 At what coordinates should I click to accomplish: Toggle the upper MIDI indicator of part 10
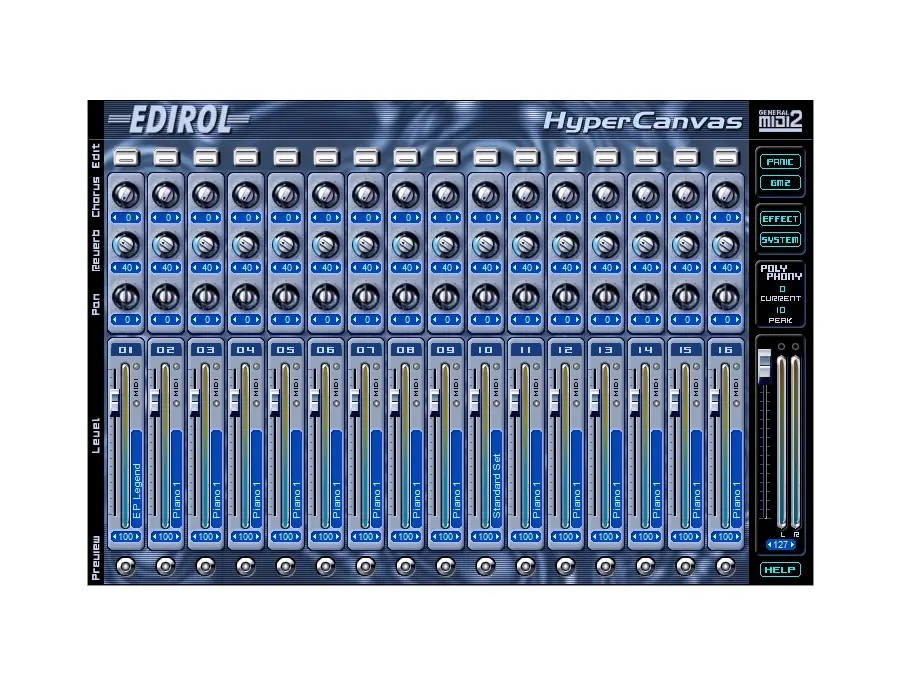pos(496,367)
